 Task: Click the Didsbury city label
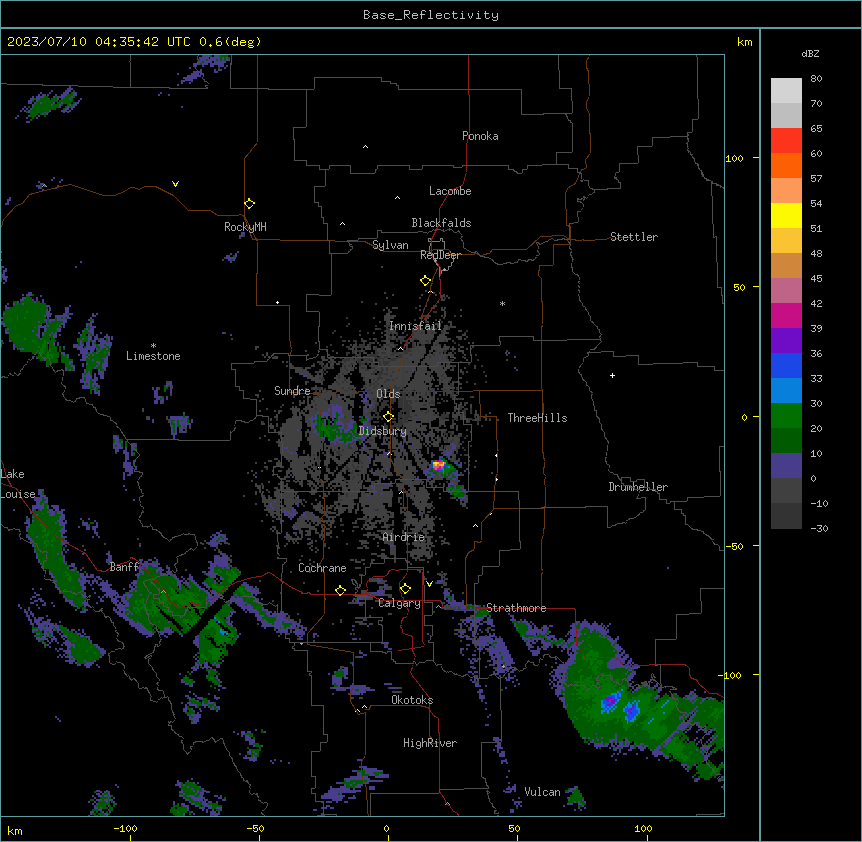click(x=383, y=431)
